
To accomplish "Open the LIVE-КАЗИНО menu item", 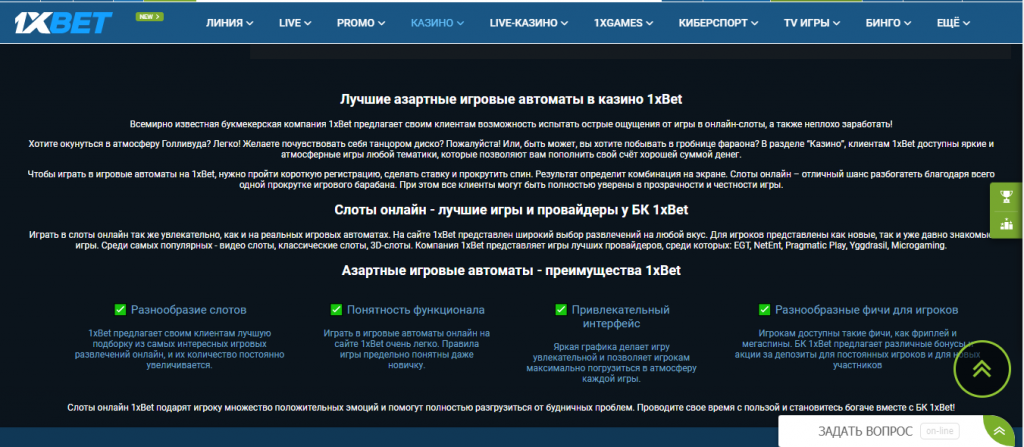I will coord(537,22).
